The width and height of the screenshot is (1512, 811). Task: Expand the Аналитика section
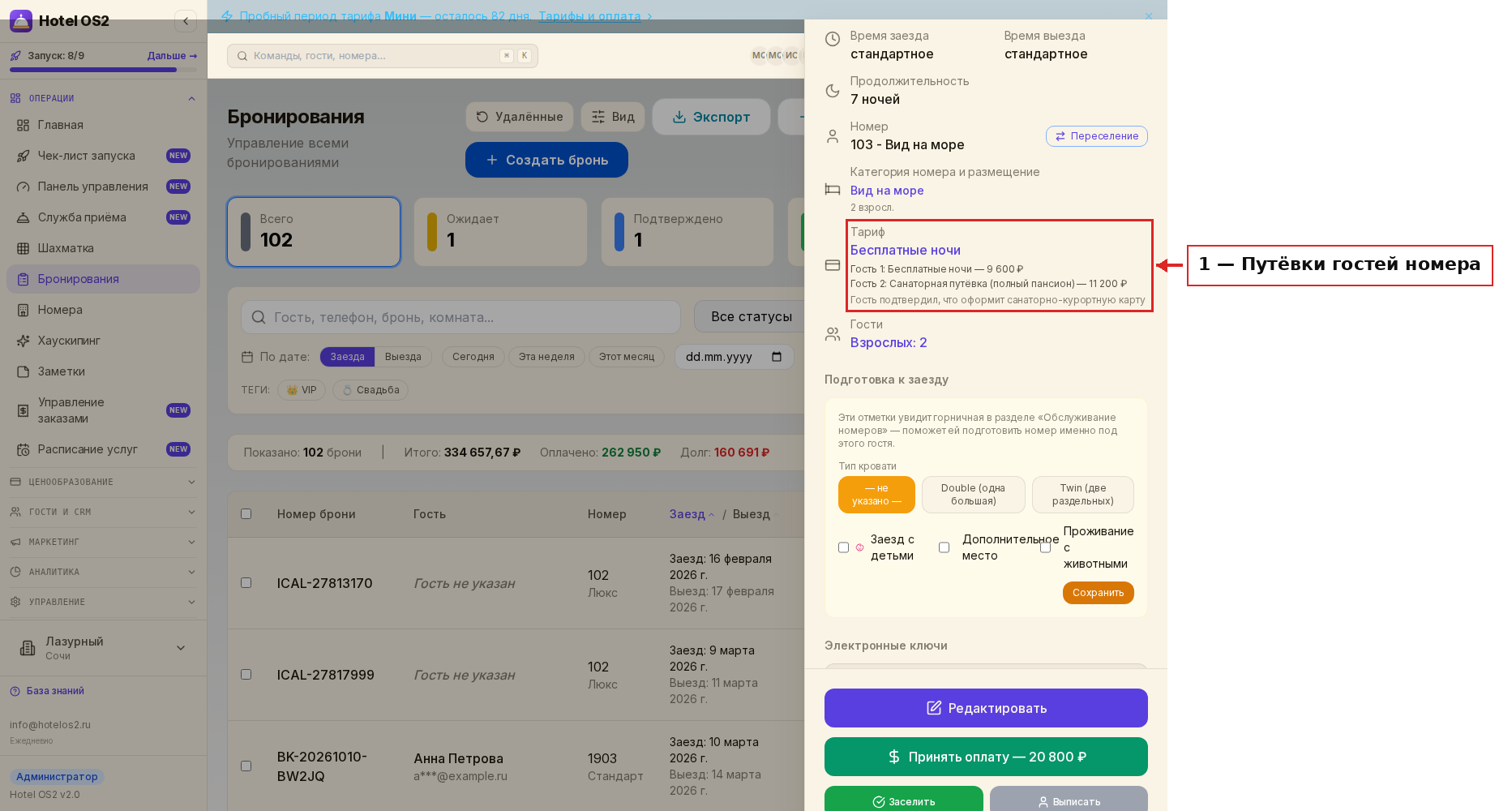tap(103, 572)
